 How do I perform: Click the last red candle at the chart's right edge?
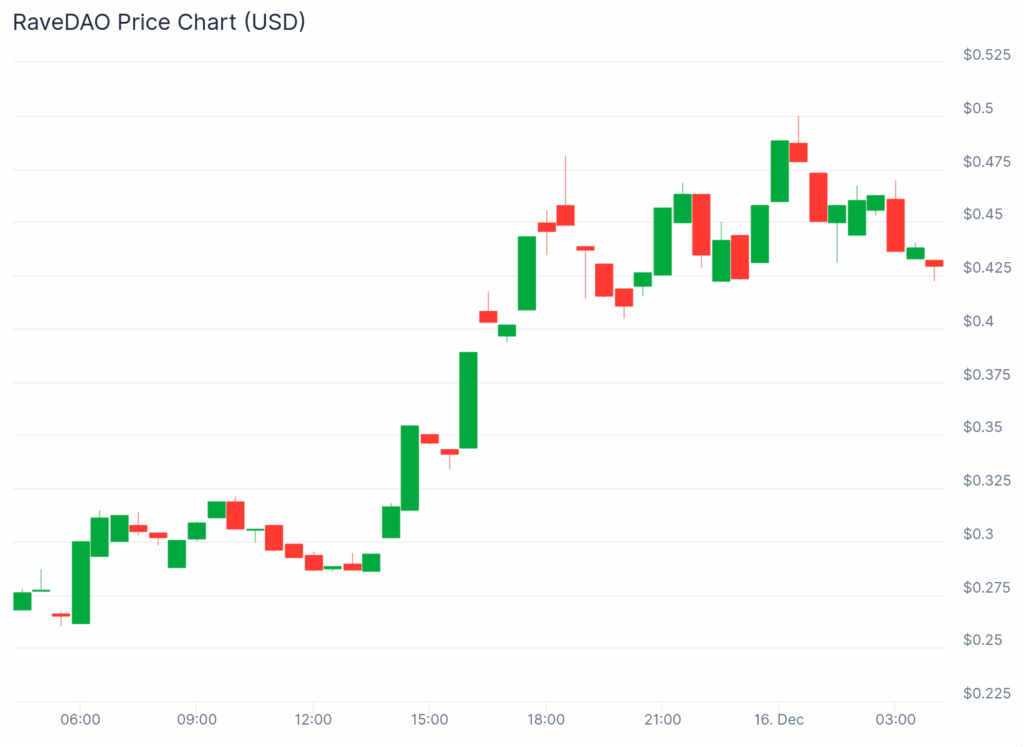pos(934,263)
